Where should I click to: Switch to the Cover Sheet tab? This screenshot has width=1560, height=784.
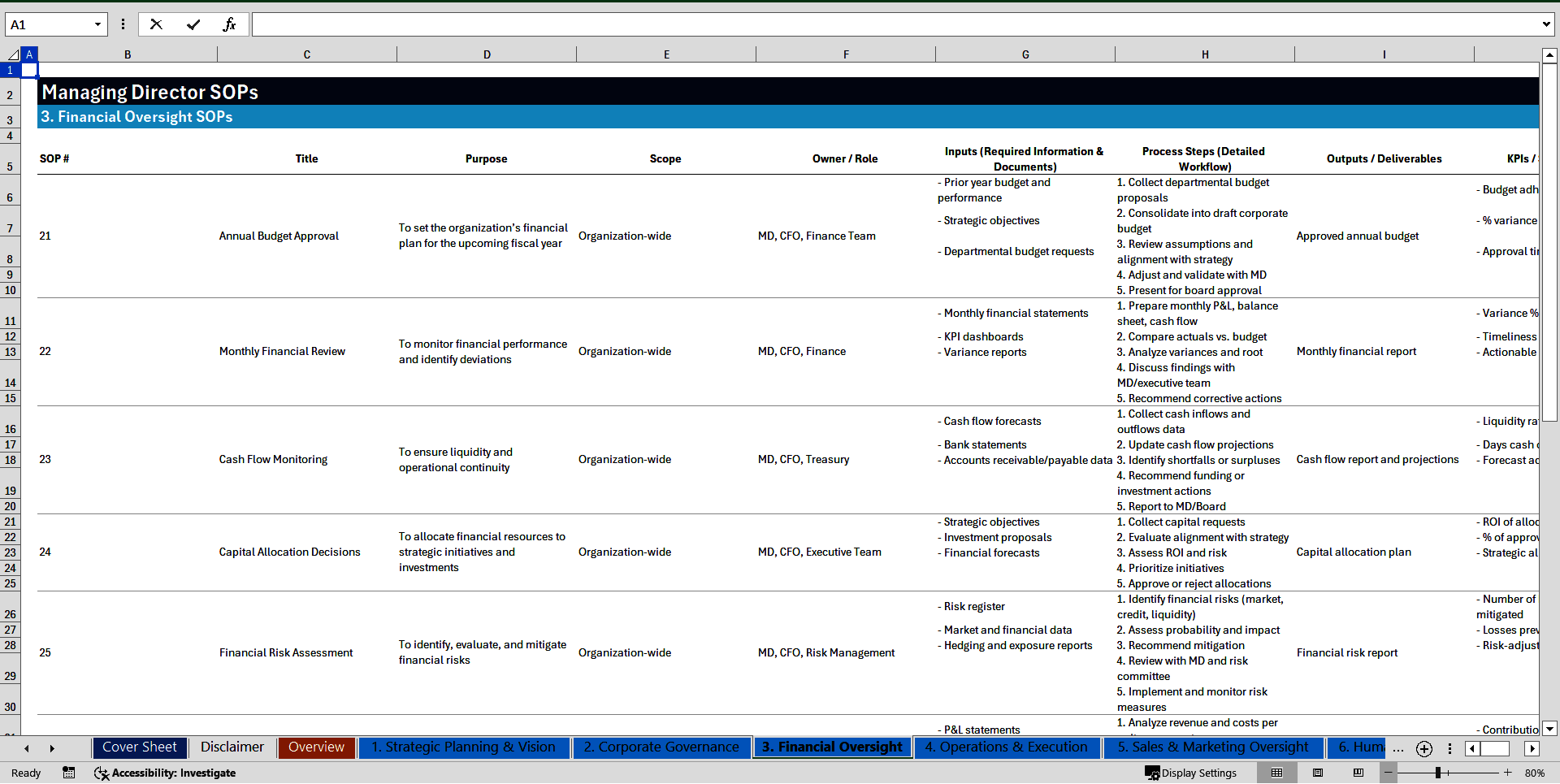pos(140,747)
